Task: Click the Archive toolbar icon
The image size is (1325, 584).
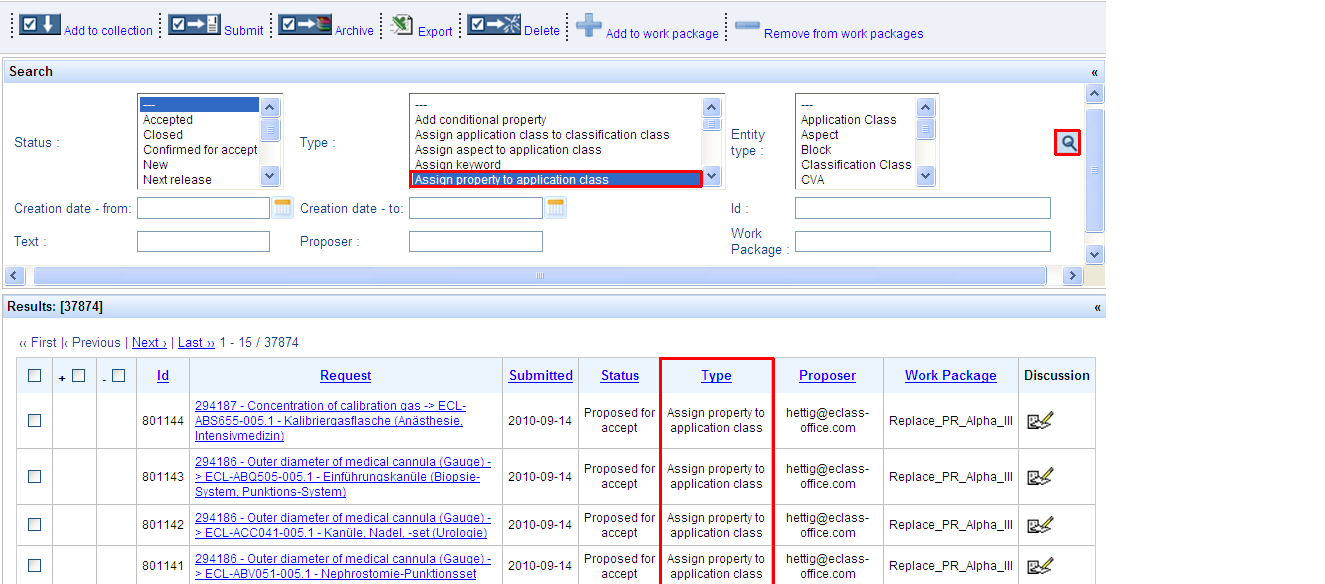Action: pyautogui.click(x=305, y=25)
